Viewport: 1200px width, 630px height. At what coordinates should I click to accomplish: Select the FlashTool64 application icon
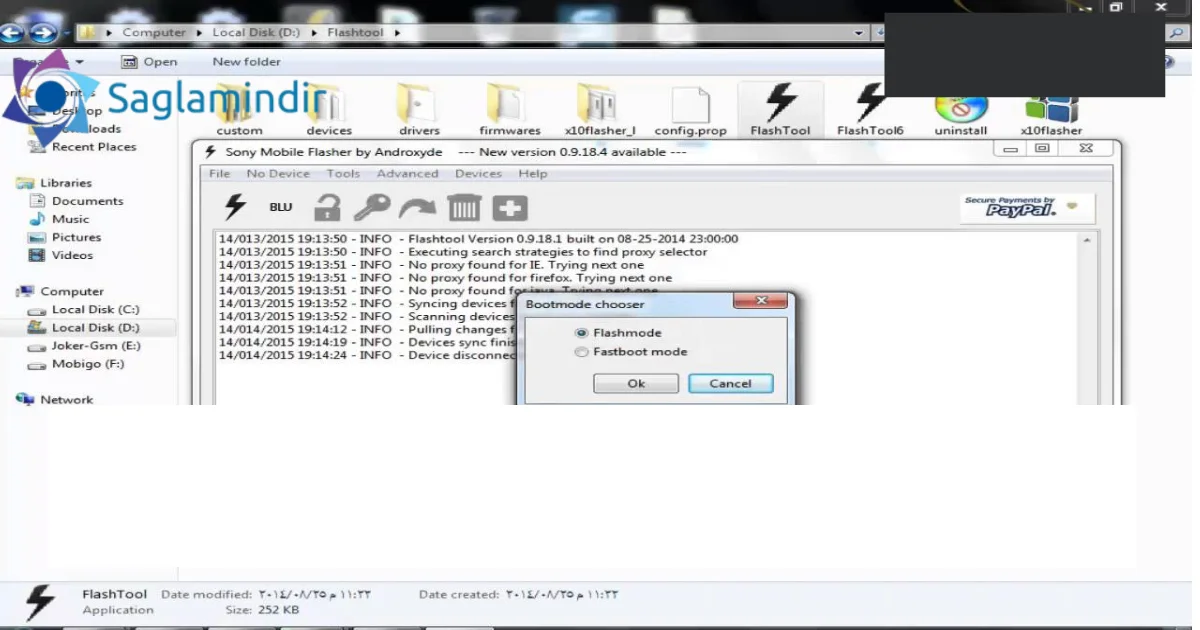pyautogui.click(x=870, y=110)
